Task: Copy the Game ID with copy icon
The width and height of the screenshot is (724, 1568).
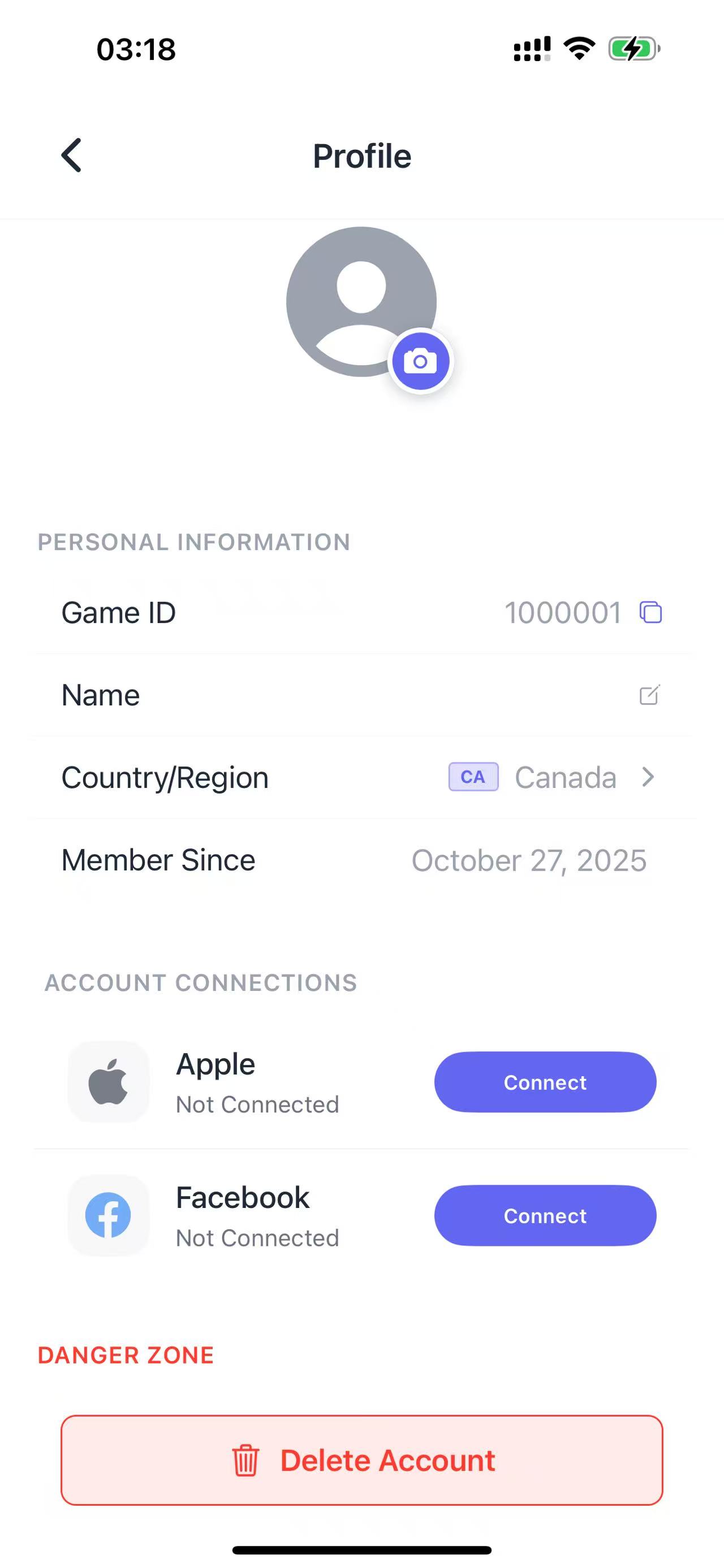Action: 650,612
